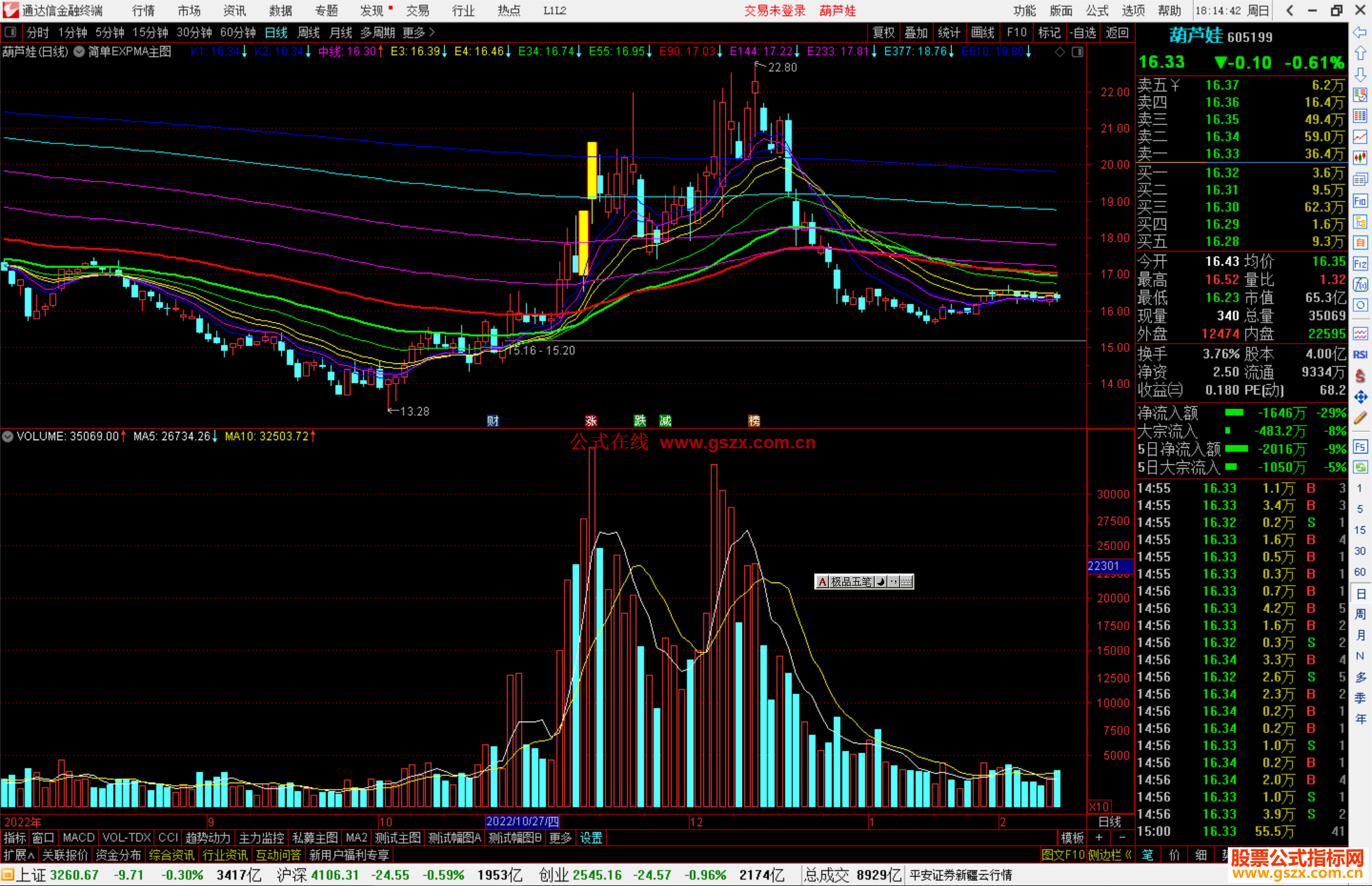Click the colored grid table sidebar icon

point(1360,116)
